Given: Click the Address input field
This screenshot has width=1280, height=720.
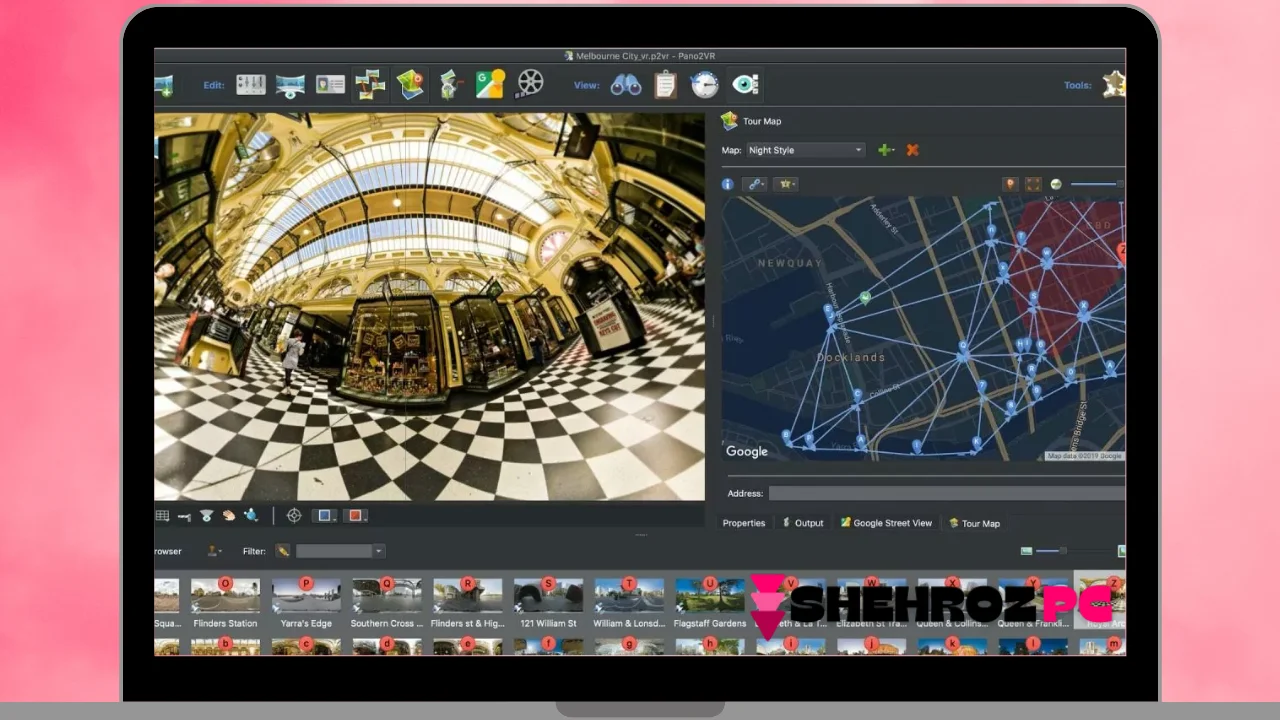Looking at the screenshot, I should [946, 493].
